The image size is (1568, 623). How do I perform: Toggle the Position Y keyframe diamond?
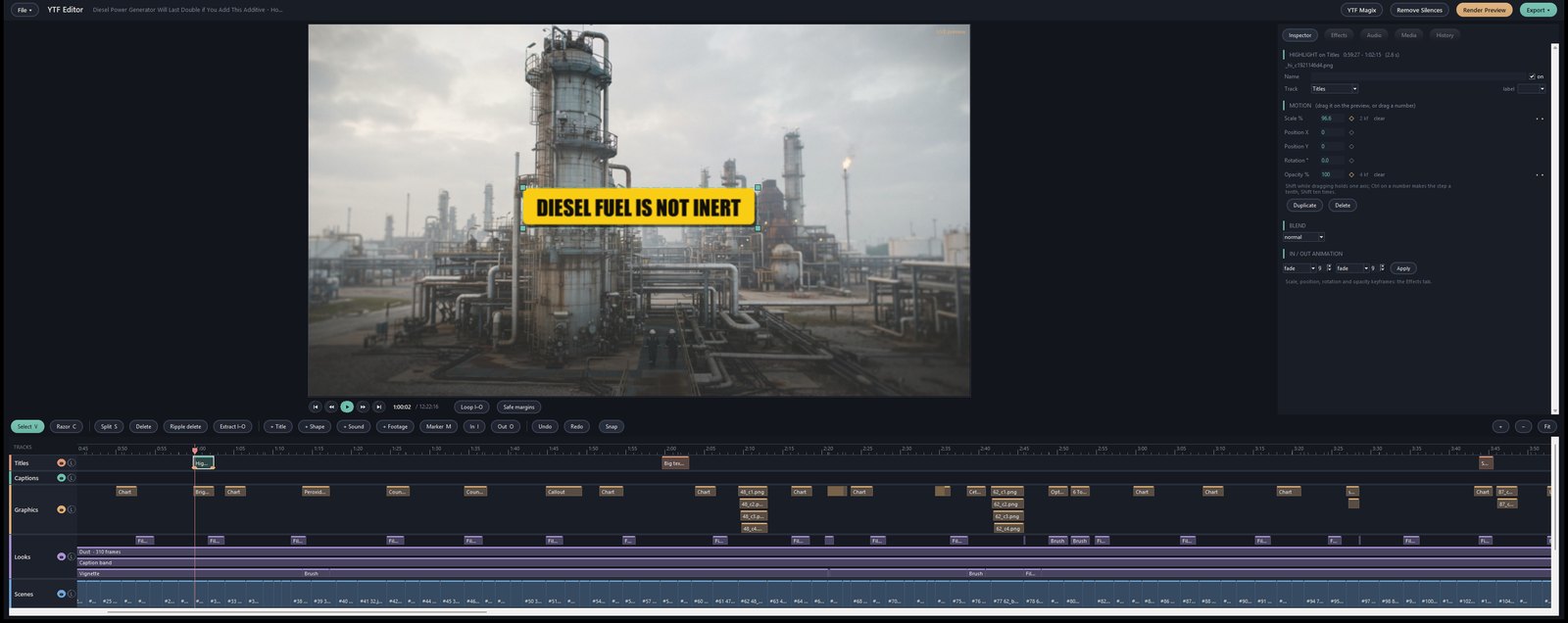coord(1351,146)
